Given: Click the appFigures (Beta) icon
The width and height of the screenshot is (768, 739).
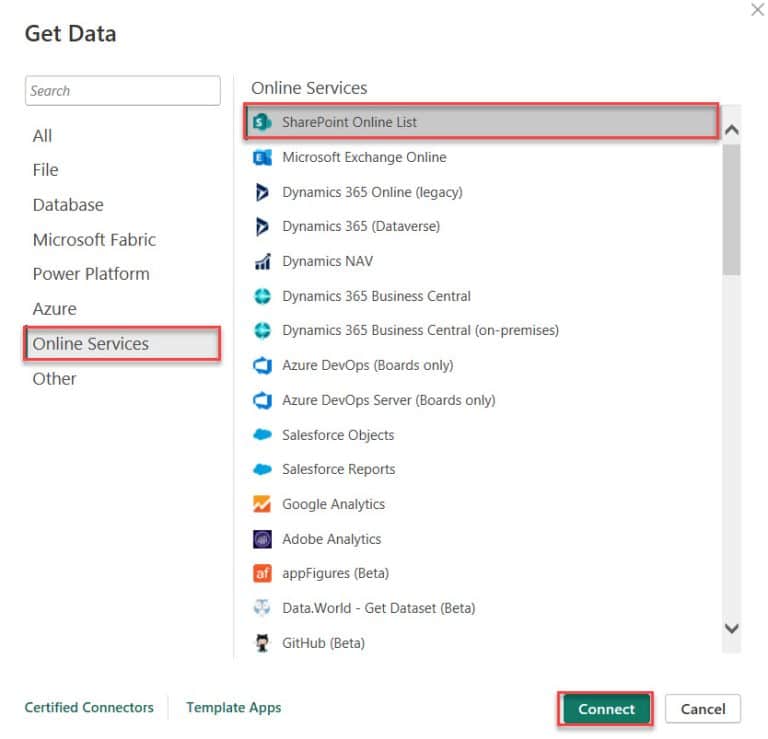Looking at the screenshot, I should (262, 573).
